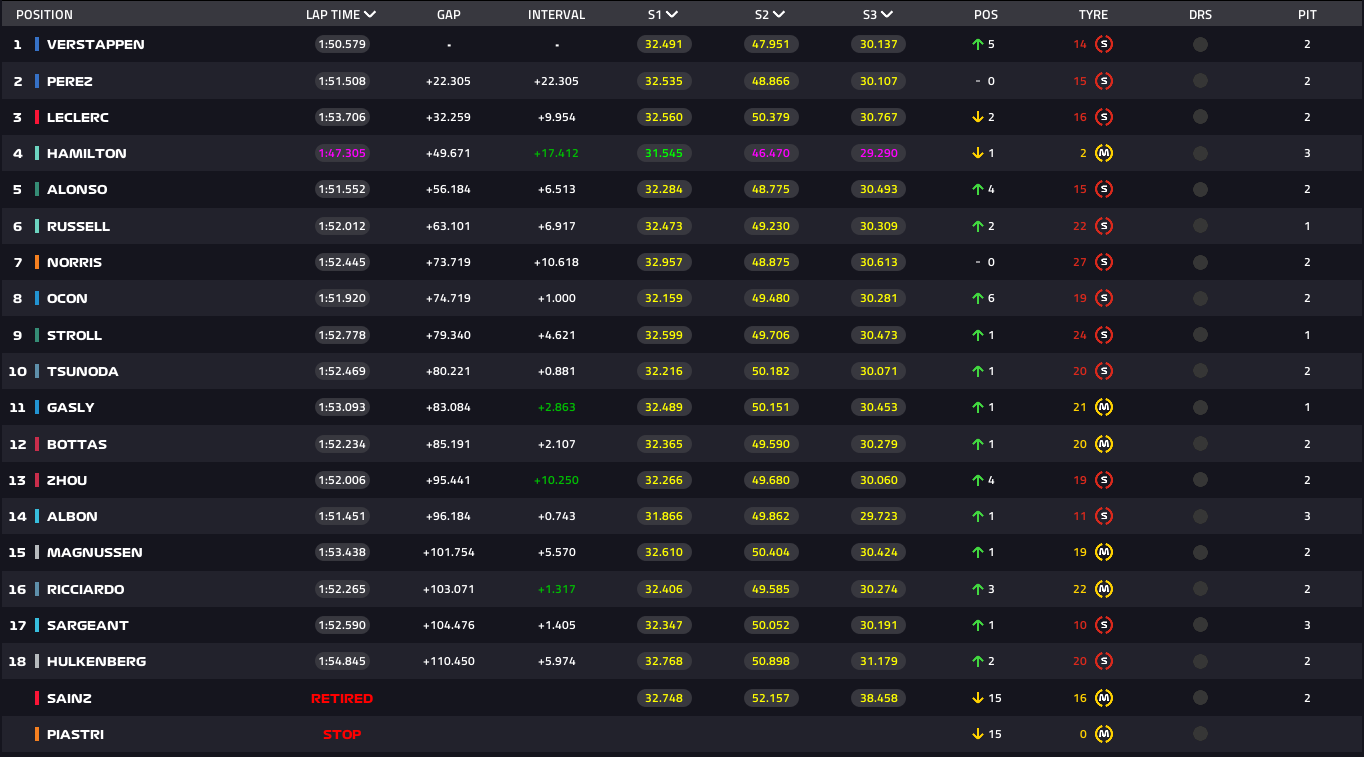
Task: Click Zhou's green position-gain arrow
Action: tap(977, 480)
